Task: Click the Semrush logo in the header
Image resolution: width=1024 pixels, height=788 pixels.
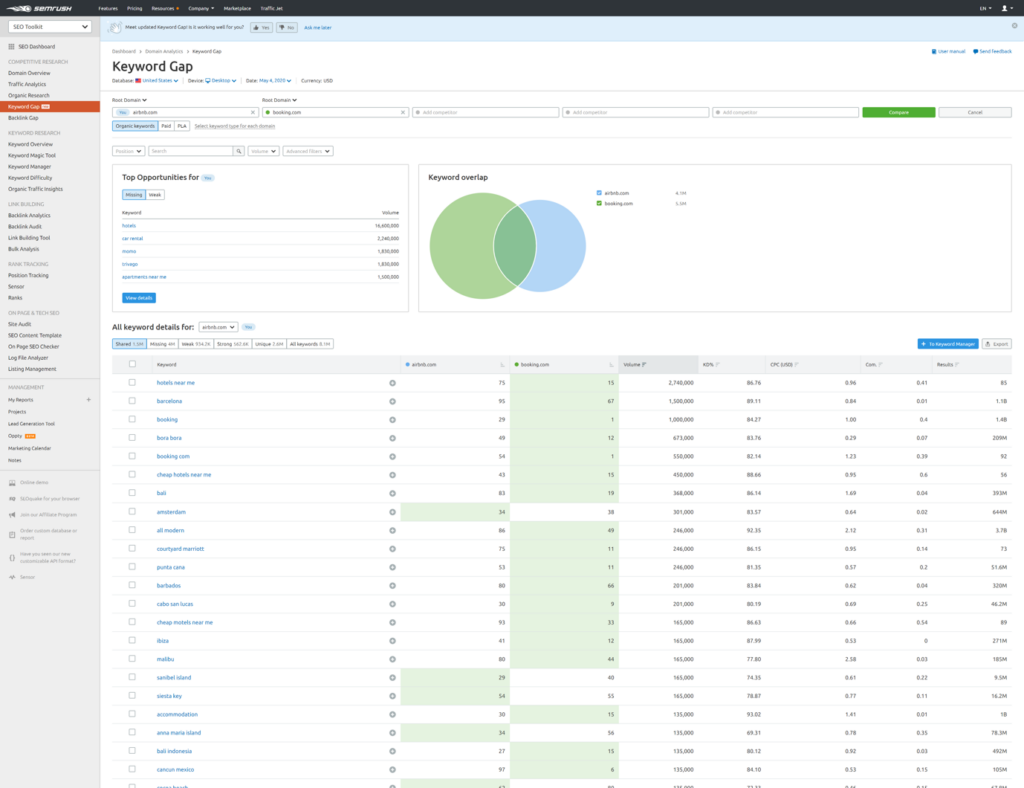Action: point(39,8)
